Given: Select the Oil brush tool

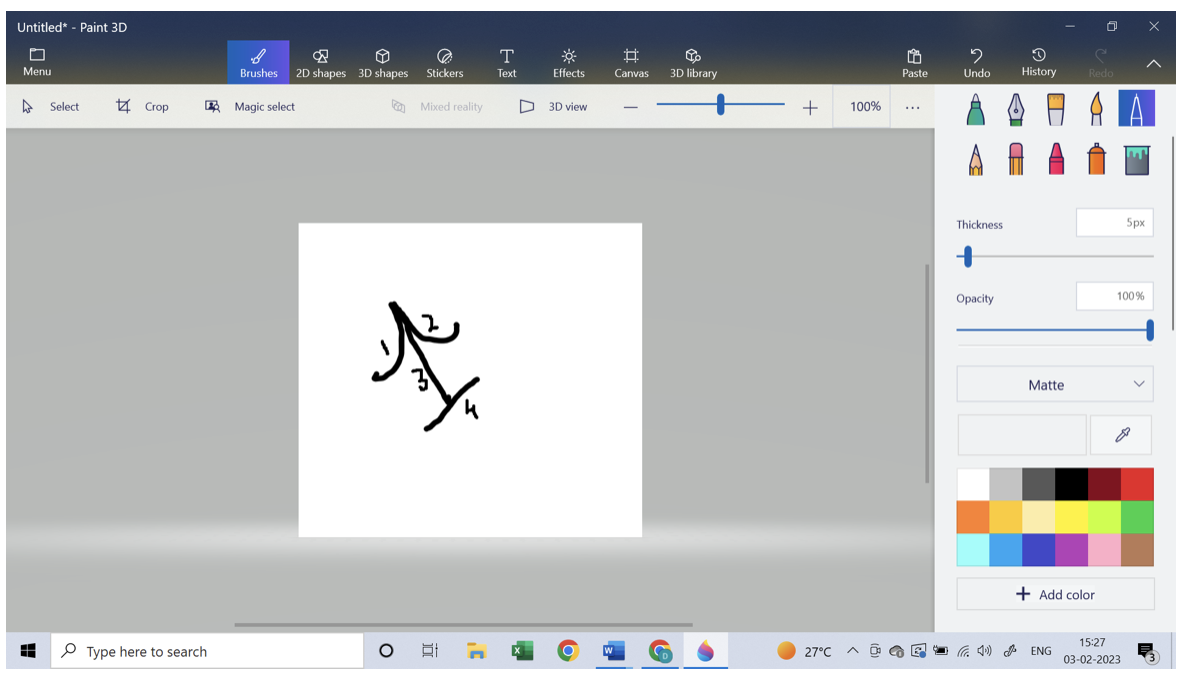Looking at the screenshot, I should coord(1056,108).
